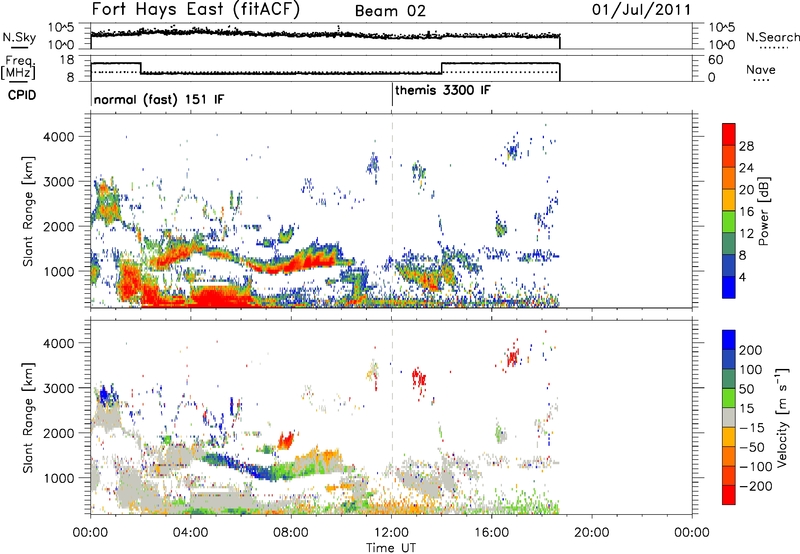Select the bright blue bottom segment of the Power colorbar
Image resolution: width=800 pixels, height=554 pixels.
tap(729, 288)
